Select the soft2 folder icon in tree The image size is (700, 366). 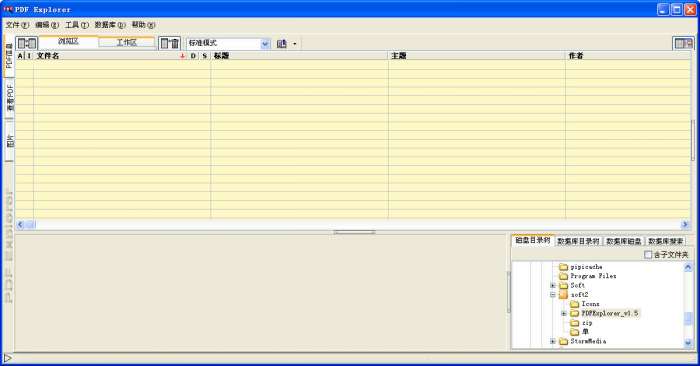(563, 295)
